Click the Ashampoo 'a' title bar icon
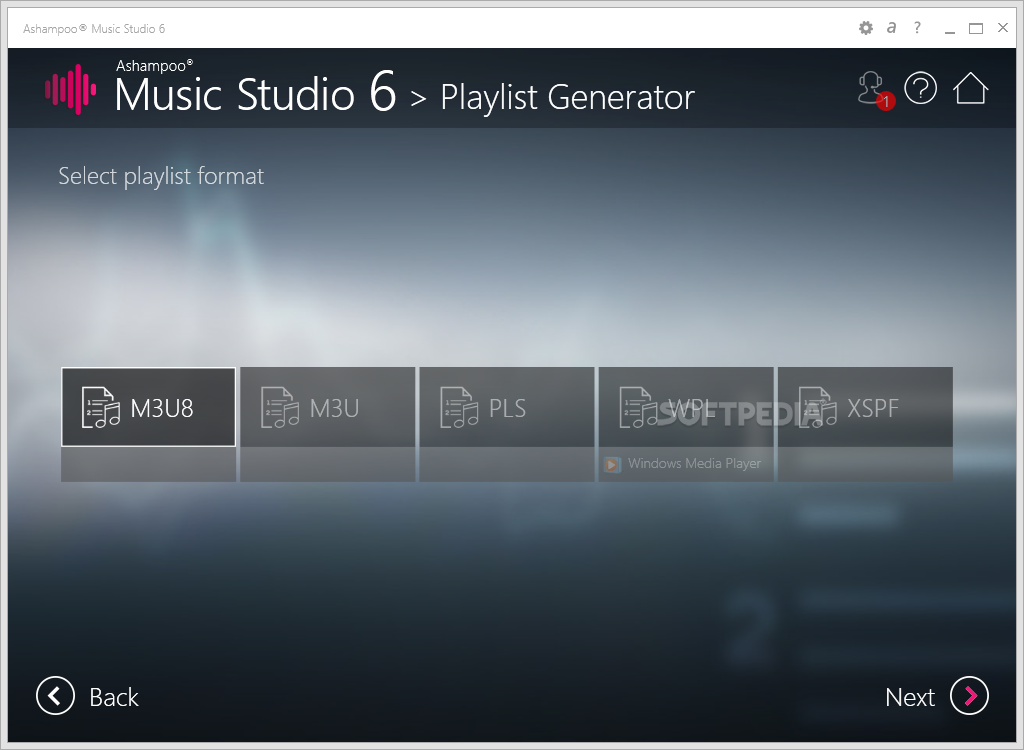Viewport: 1024px width, 750px height. click(x=891, y=27)
